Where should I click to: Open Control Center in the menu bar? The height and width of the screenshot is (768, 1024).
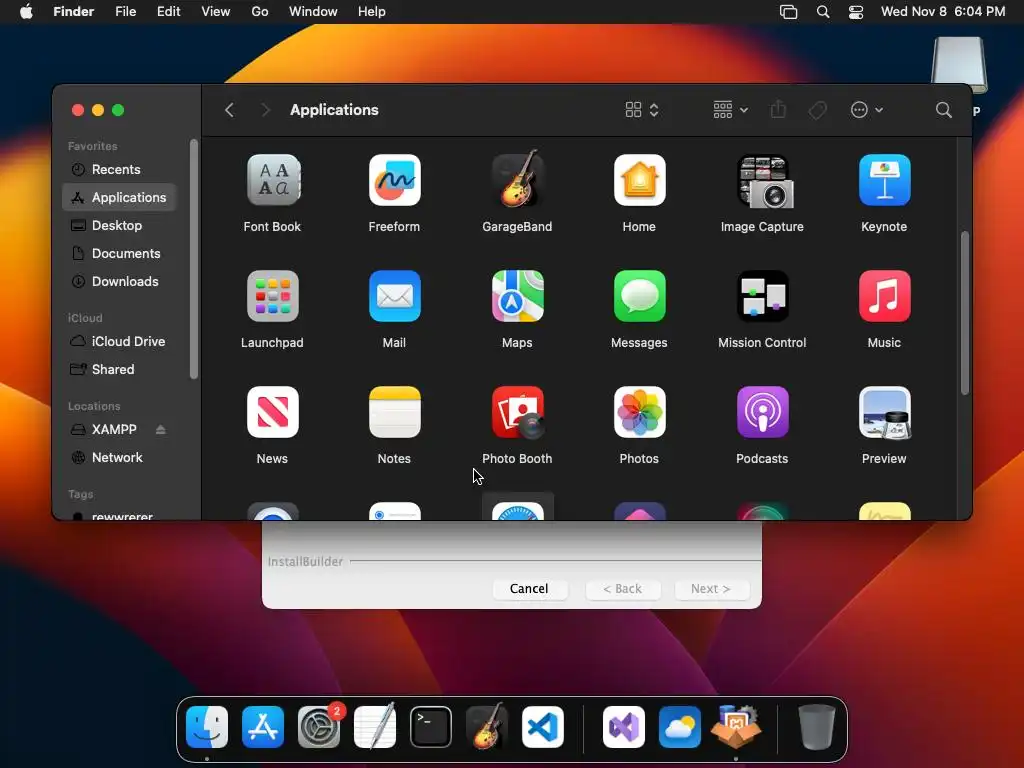(x=856, y=12)
